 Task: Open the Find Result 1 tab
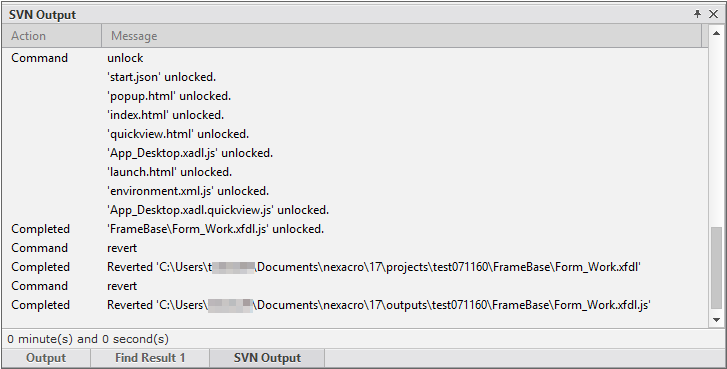coord(150,358)
